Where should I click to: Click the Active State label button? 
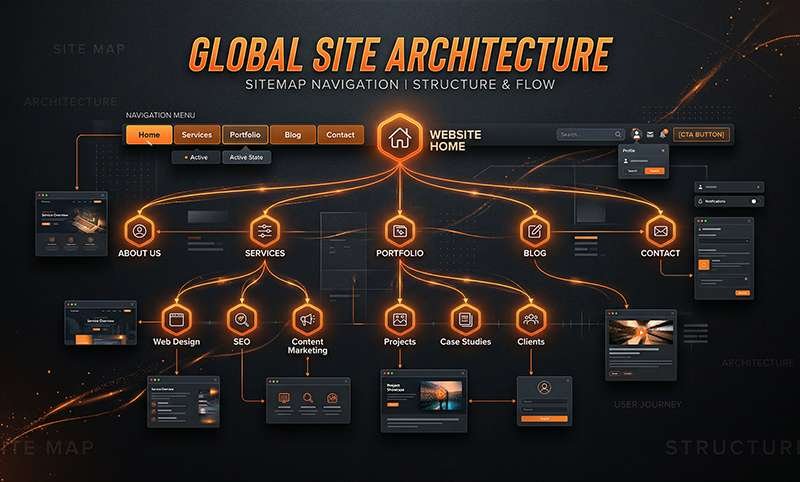pyautogui.click(x=246, y=157)
